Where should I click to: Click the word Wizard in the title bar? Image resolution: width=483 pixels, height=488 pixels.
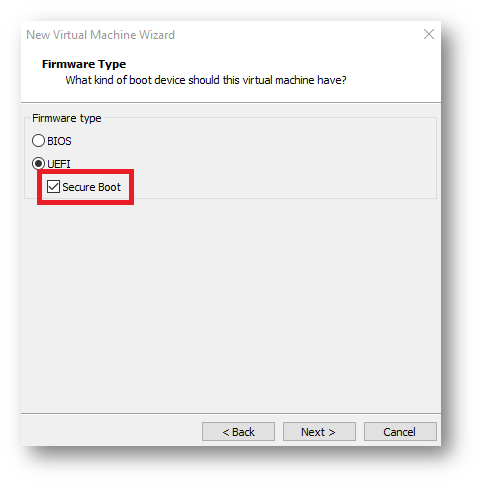157,35
